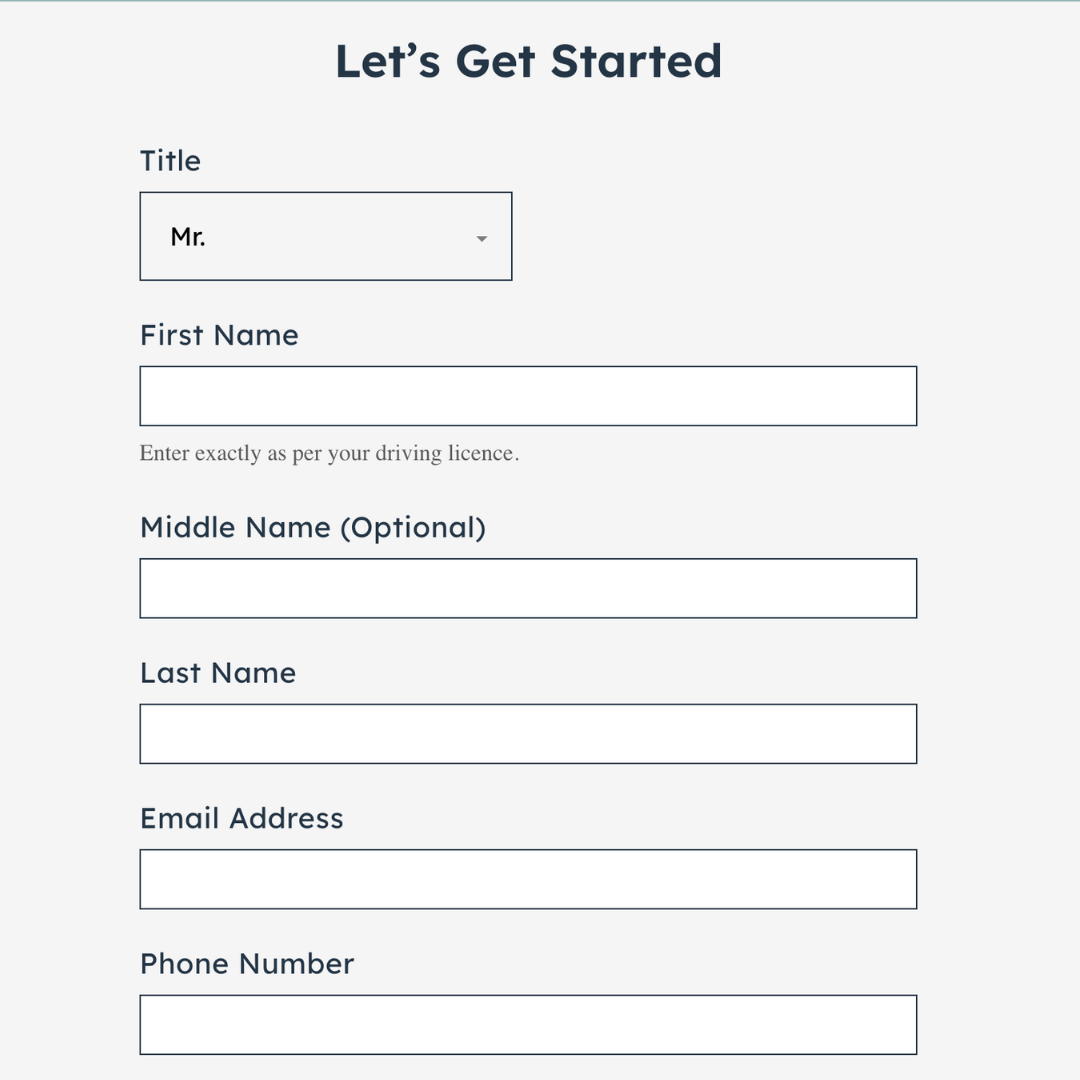Click the 'First Name' field label
The image size is (1080, 1080).
click(219, 335)
